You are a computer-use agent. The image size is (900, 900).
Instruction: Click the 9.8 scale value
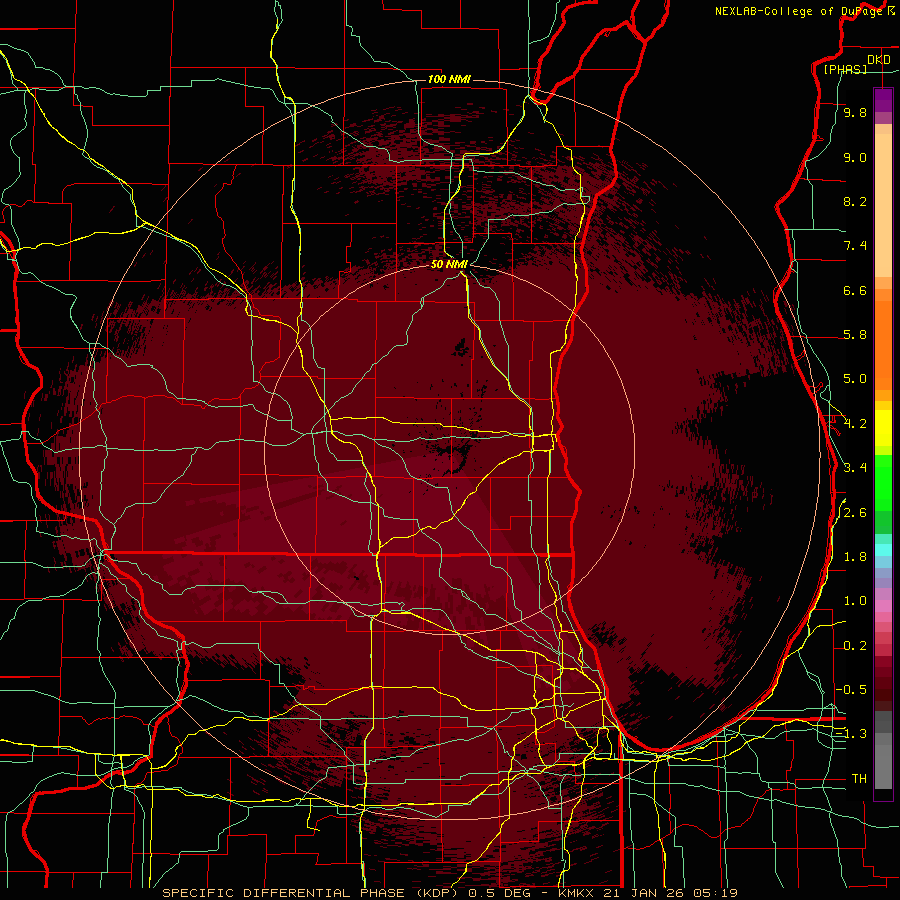click(855, 112)
